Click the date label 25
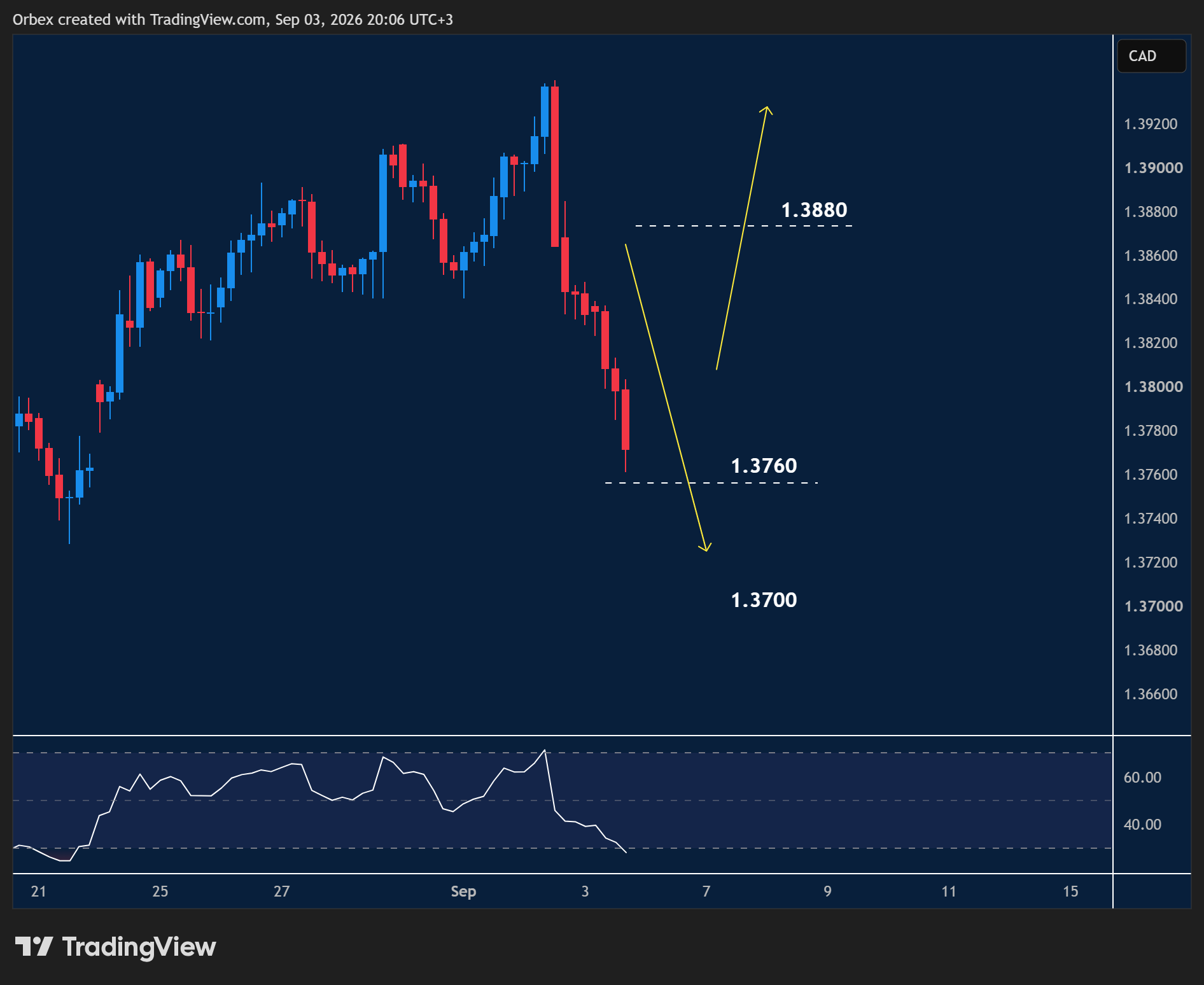1204x985 pixels. click(x=160, y=891)
